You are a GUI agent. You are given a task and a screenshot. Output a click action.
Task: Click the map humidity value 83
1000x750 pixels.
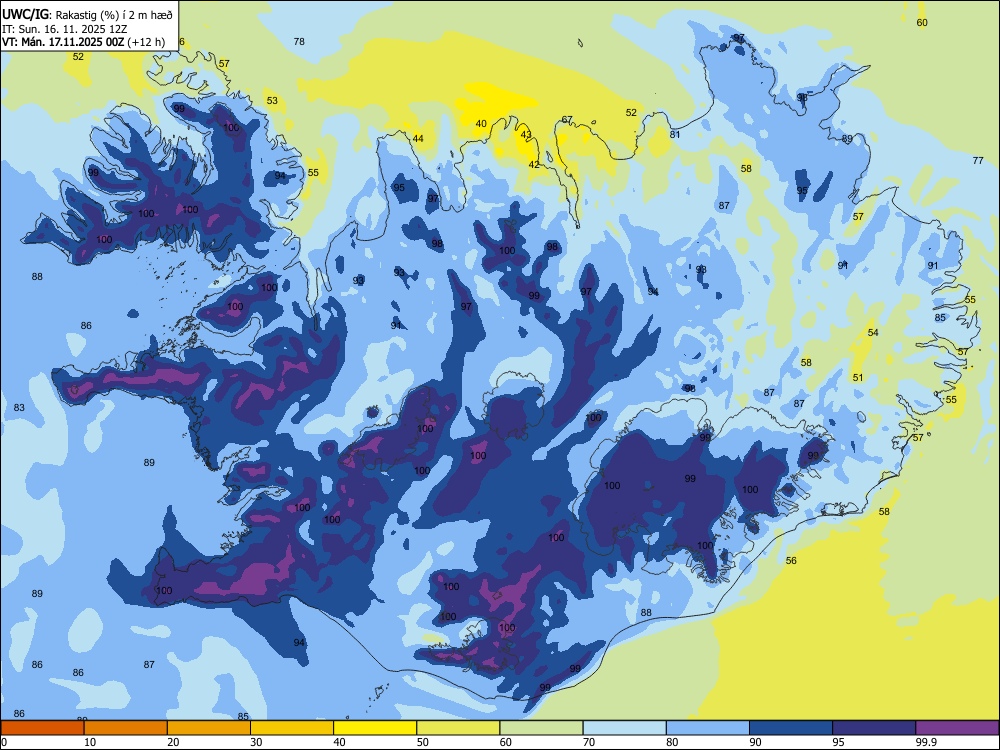point(19,408)
